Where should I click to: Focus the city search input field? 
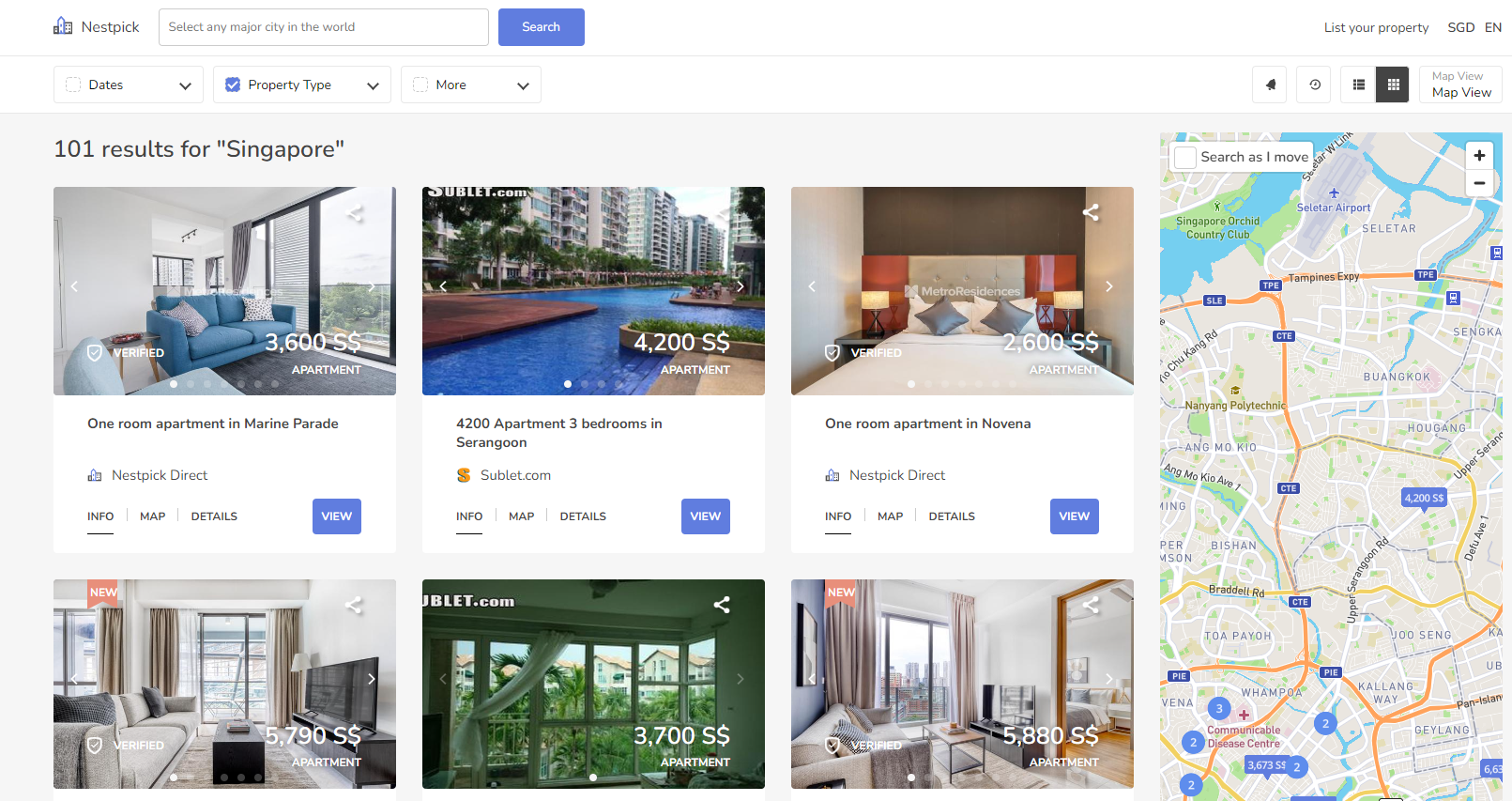point(324,27)
